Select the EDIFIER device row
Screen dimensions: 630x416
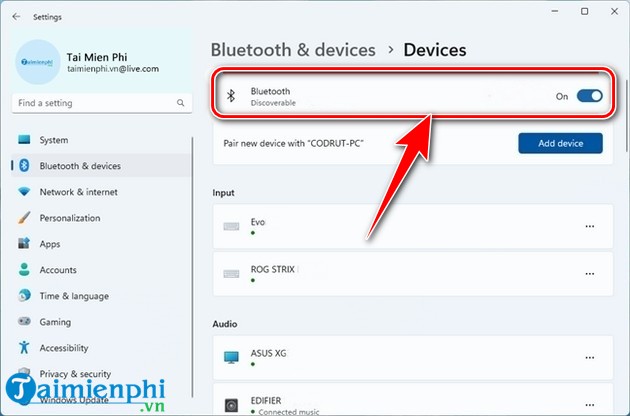[x=413, y=400]
